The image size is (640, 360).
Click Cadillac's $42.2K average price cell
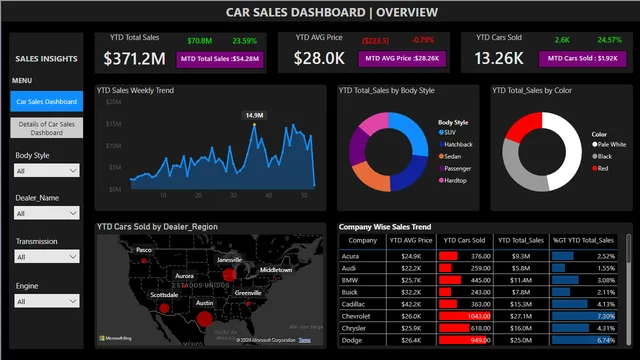click(411, 304)
